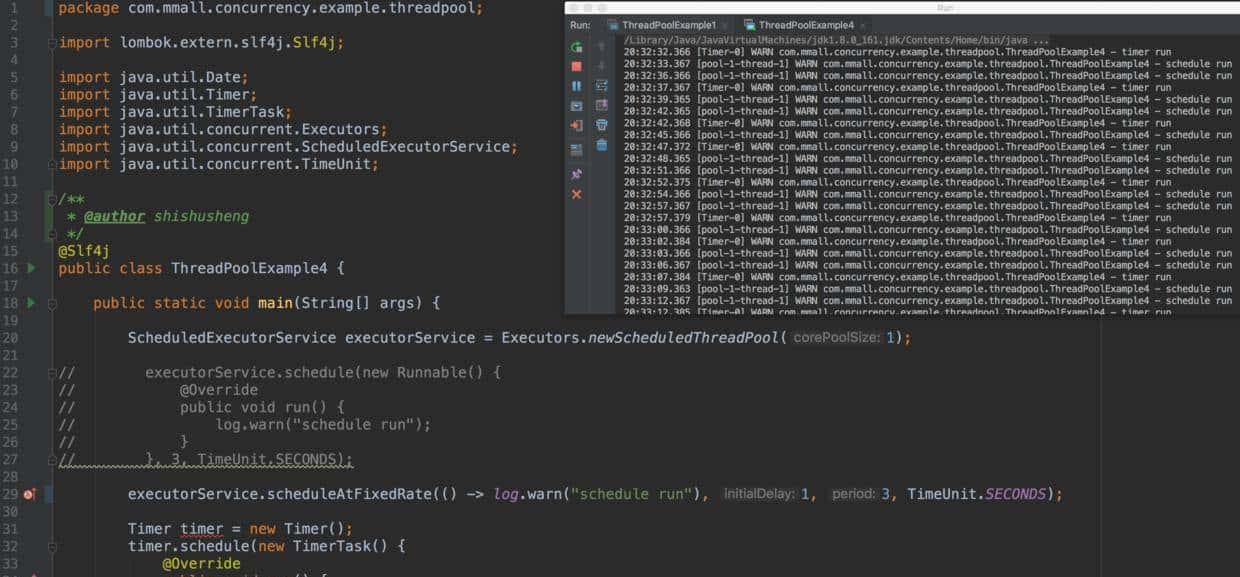Viewport: 1240px width, 577px height.
Task: Collapse the Javadoc comment fold at line 12
Action: [52, 198]
